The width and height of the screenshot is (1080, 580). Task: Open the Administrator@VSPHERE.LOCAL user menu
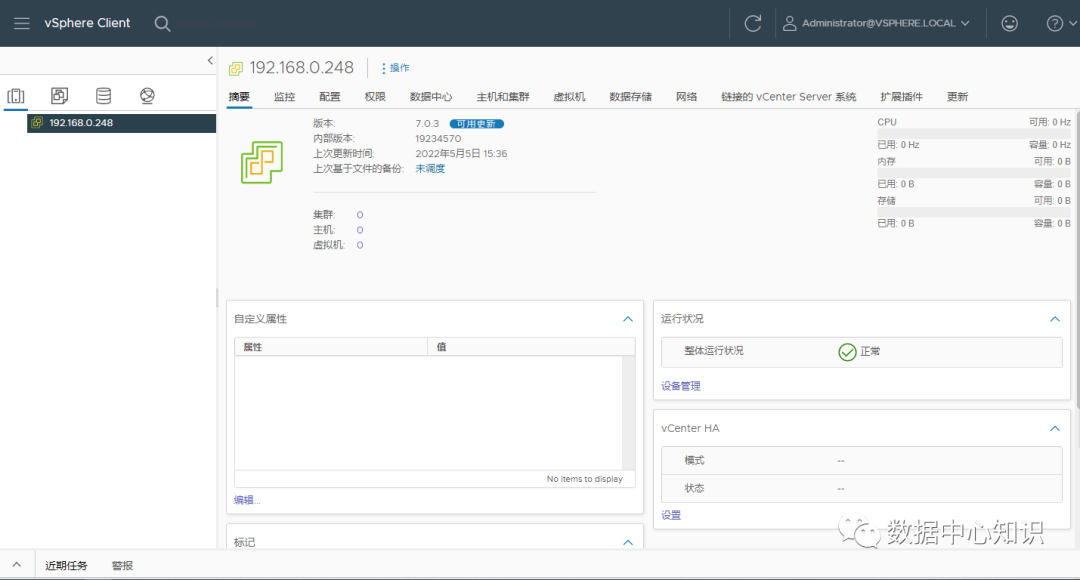pyautogui.click(x=877, y=23)
